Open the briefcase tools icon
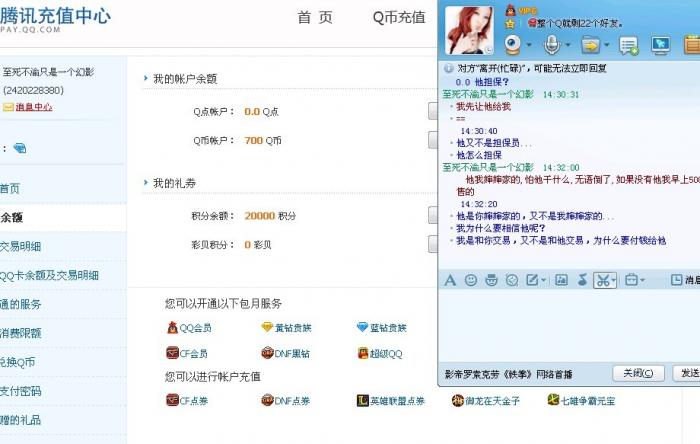 [631, 280]
